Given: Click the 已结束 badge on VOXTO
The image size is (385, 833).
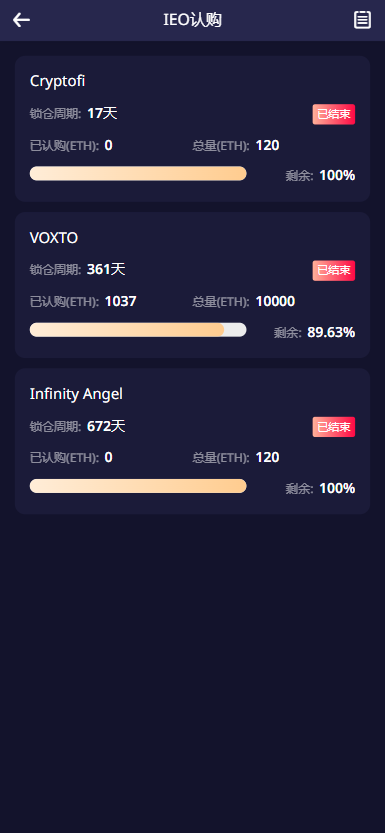Looking at the screenshot, I should coord(333,270).
